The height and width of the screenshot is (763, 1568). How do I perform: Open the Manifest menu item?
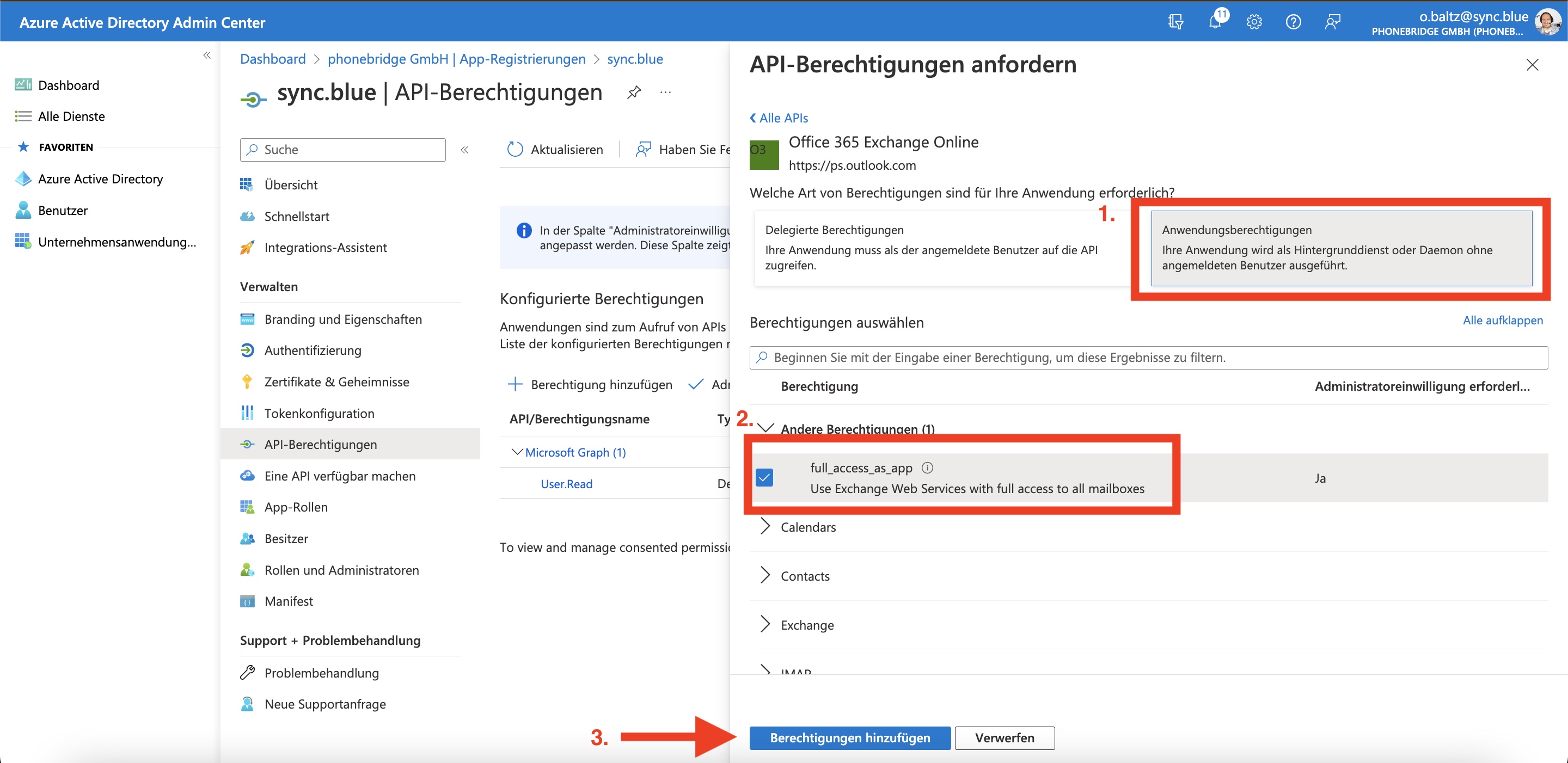pyautogui.click(x=289, y=601)
